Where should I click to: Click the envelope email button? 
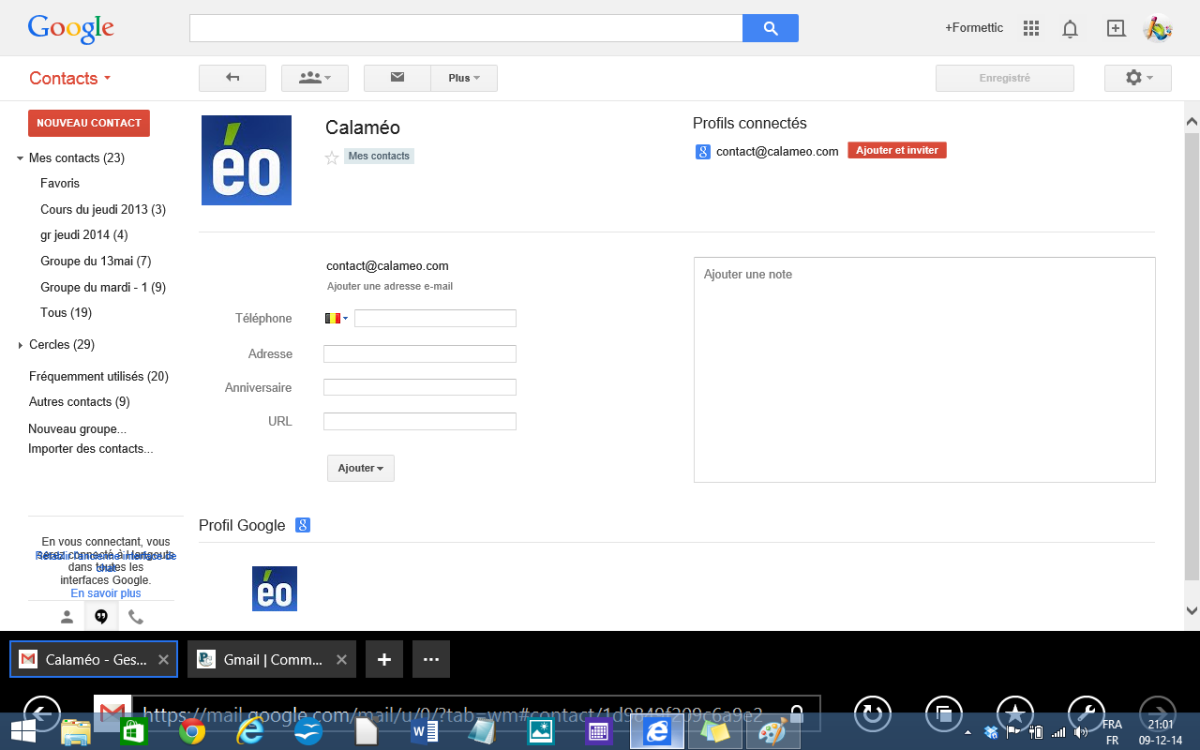(397, 78)
